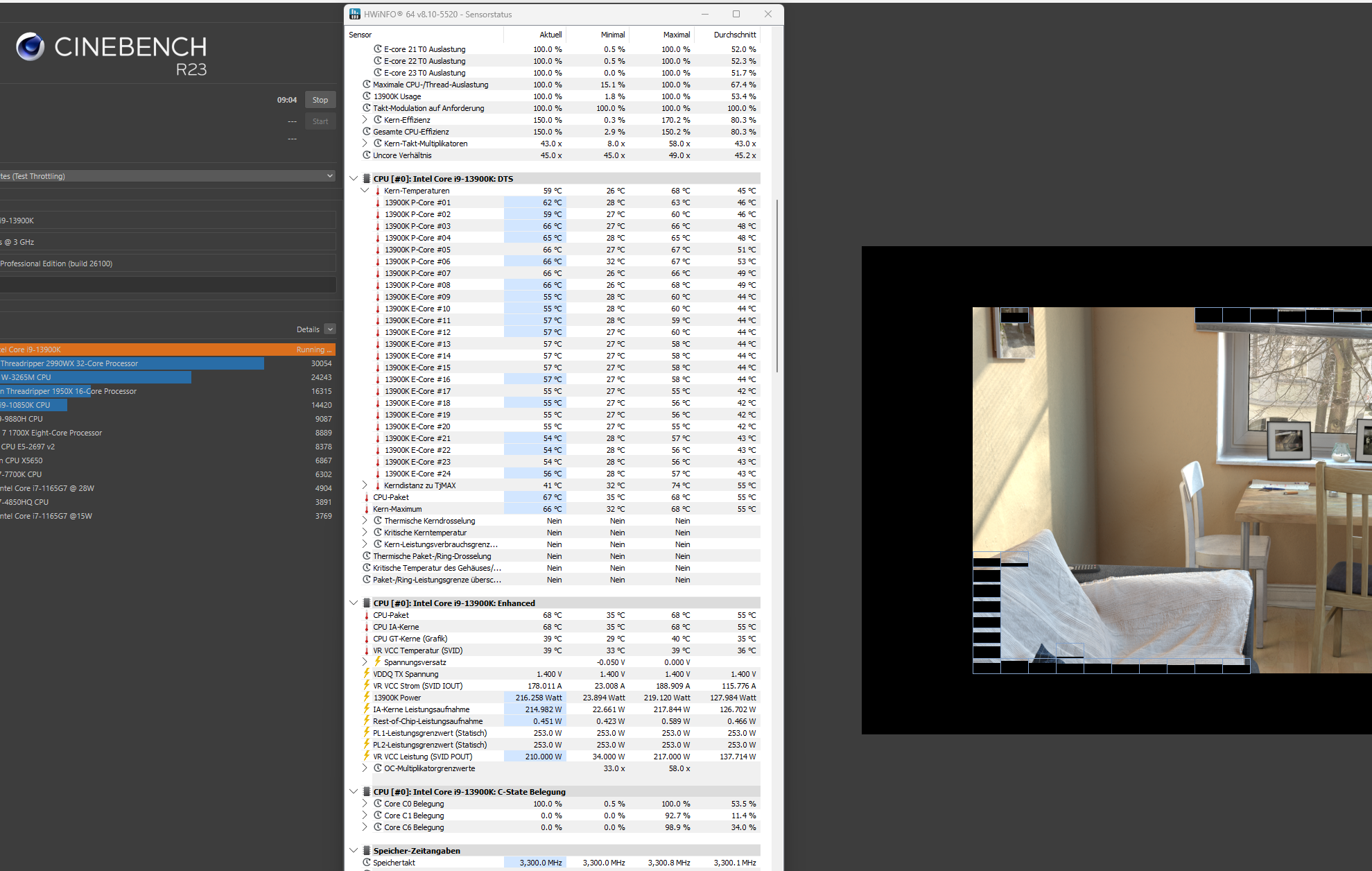The image size is (1372, 871).
Task: Open the Test Throttling selection dropdown
Action: click(x=328, y=175)
